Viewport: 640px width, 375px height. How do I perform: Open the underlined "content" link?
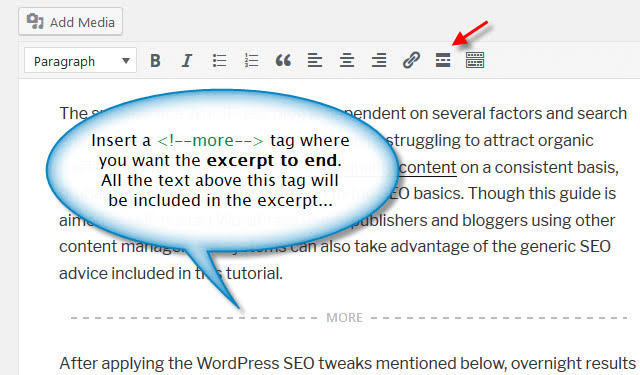pos(427,167)
